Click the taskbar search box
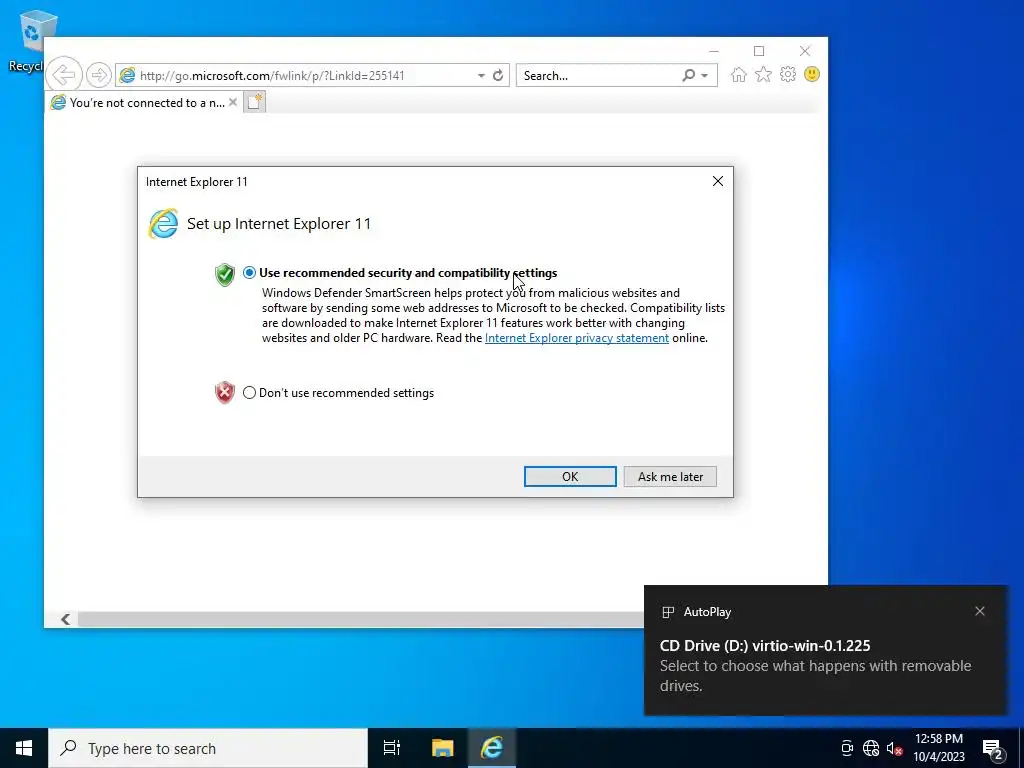Image resolution: width=1024 pixels, height=768 pixels. (x=208, y=748)
